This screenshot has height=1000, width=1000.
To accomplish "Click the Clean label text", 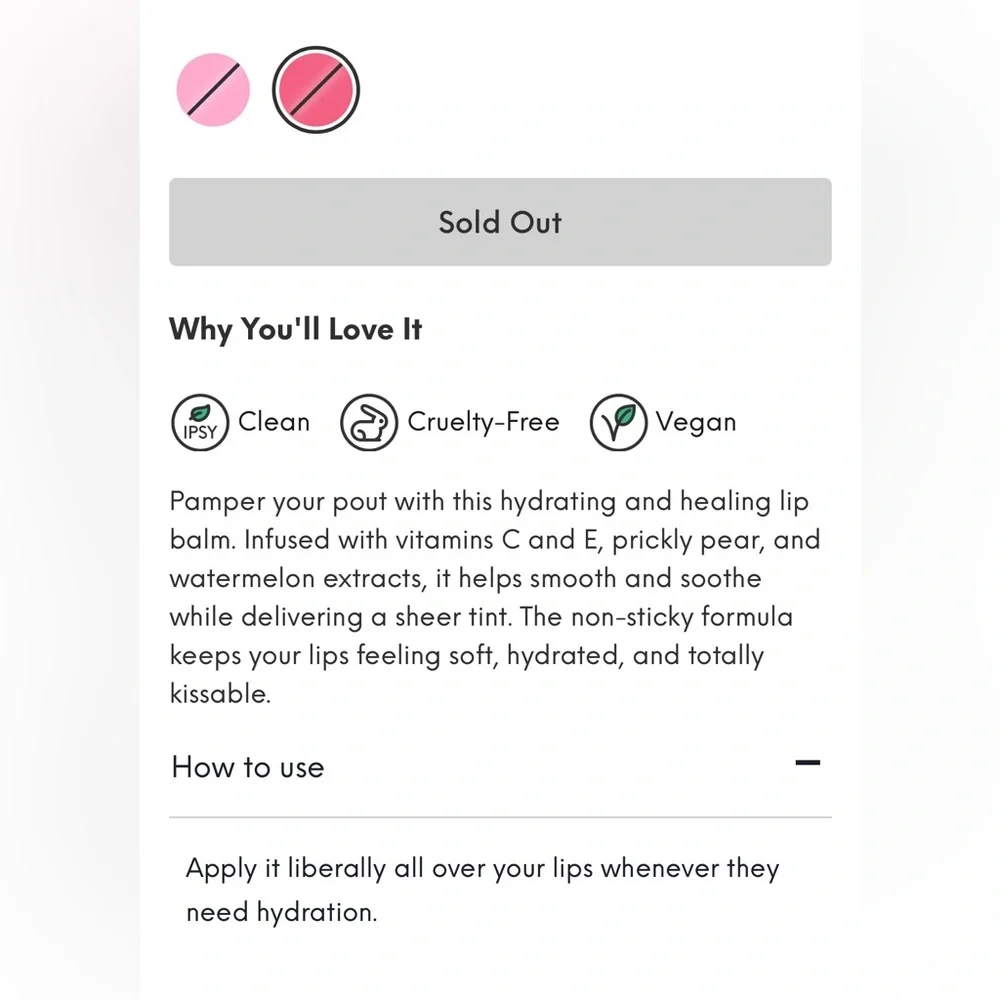I will [274, 422].
